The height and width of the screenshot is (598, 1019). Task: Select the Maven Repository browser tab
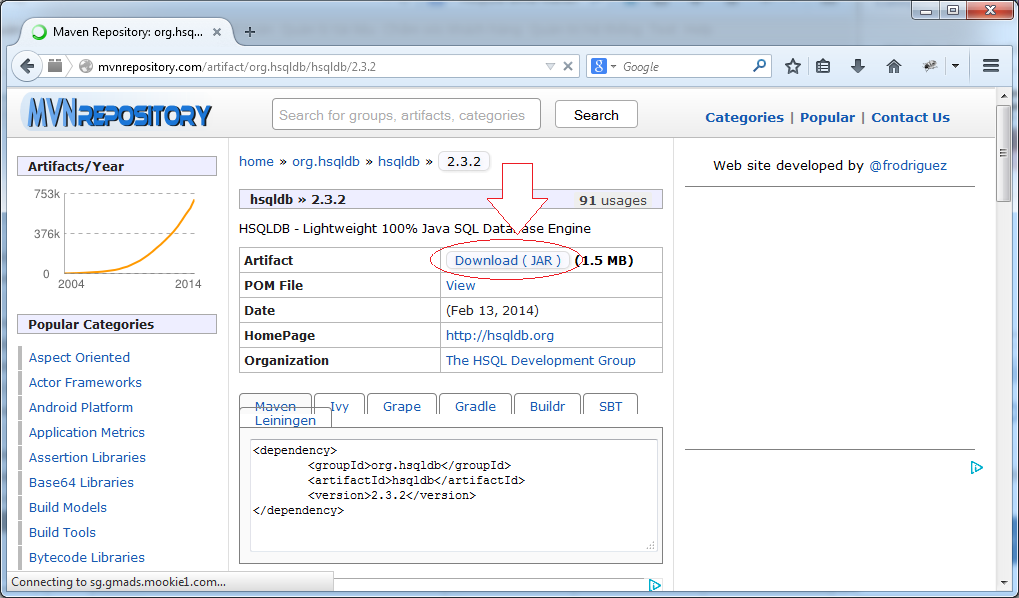click(125, 32)
